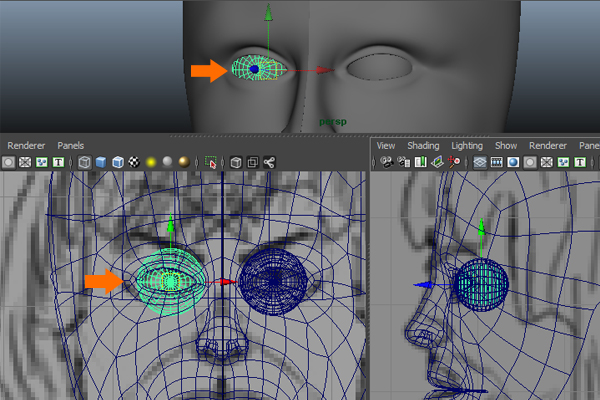
Task: Click select camera icon in side panel
Action: click(x=385, y=162)
